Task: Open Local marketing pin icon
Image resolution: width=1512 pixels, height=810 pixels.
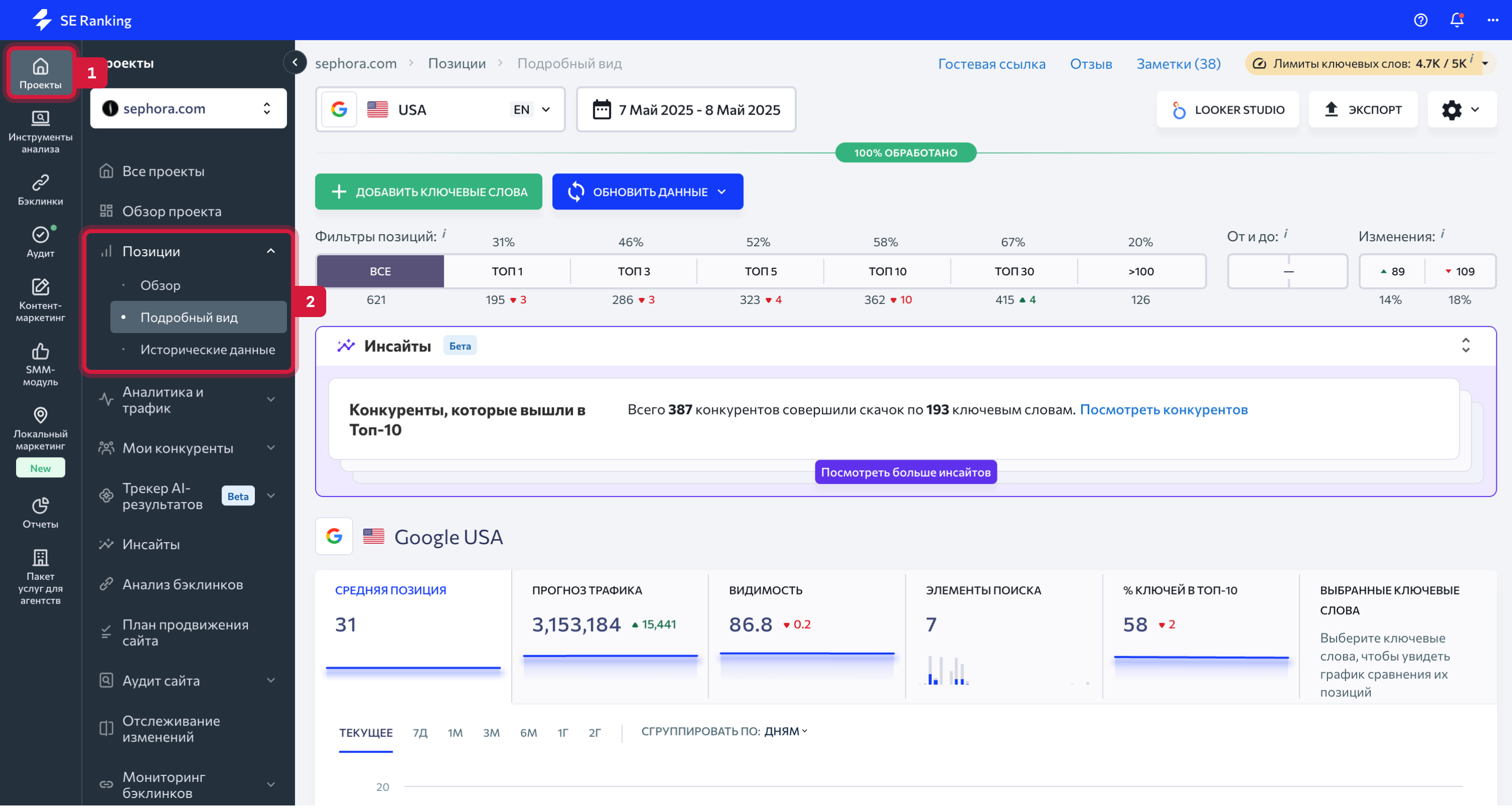Action: coord(40,429)
